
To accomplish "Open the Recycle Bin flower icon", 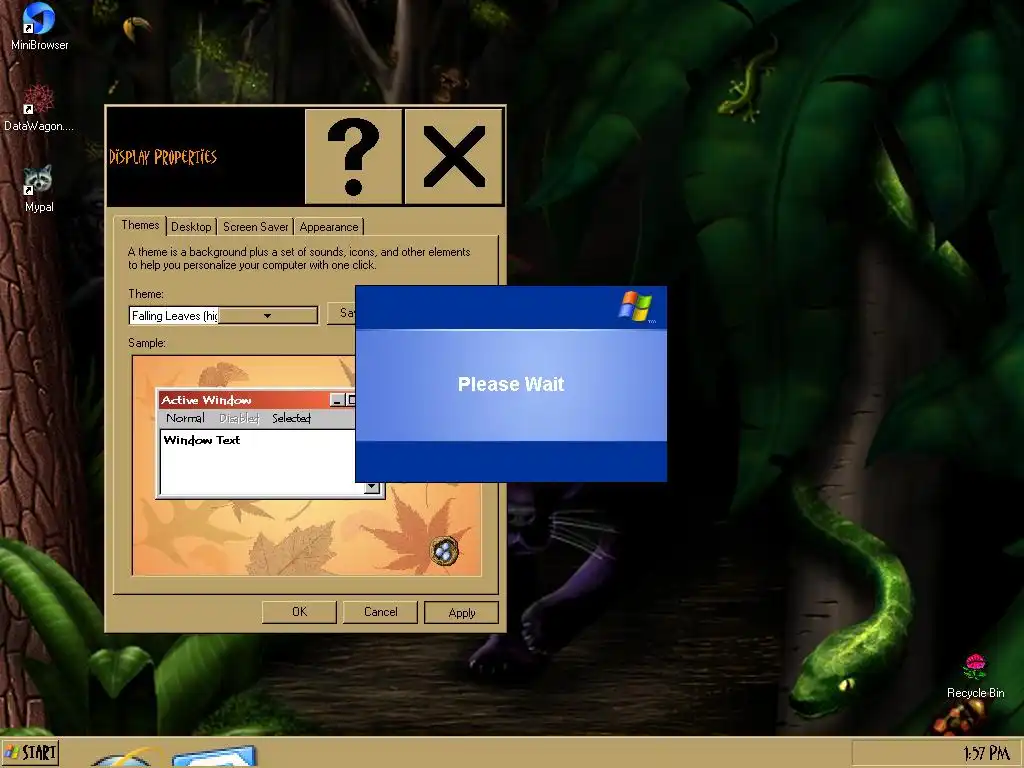I will tap(975, 677).
